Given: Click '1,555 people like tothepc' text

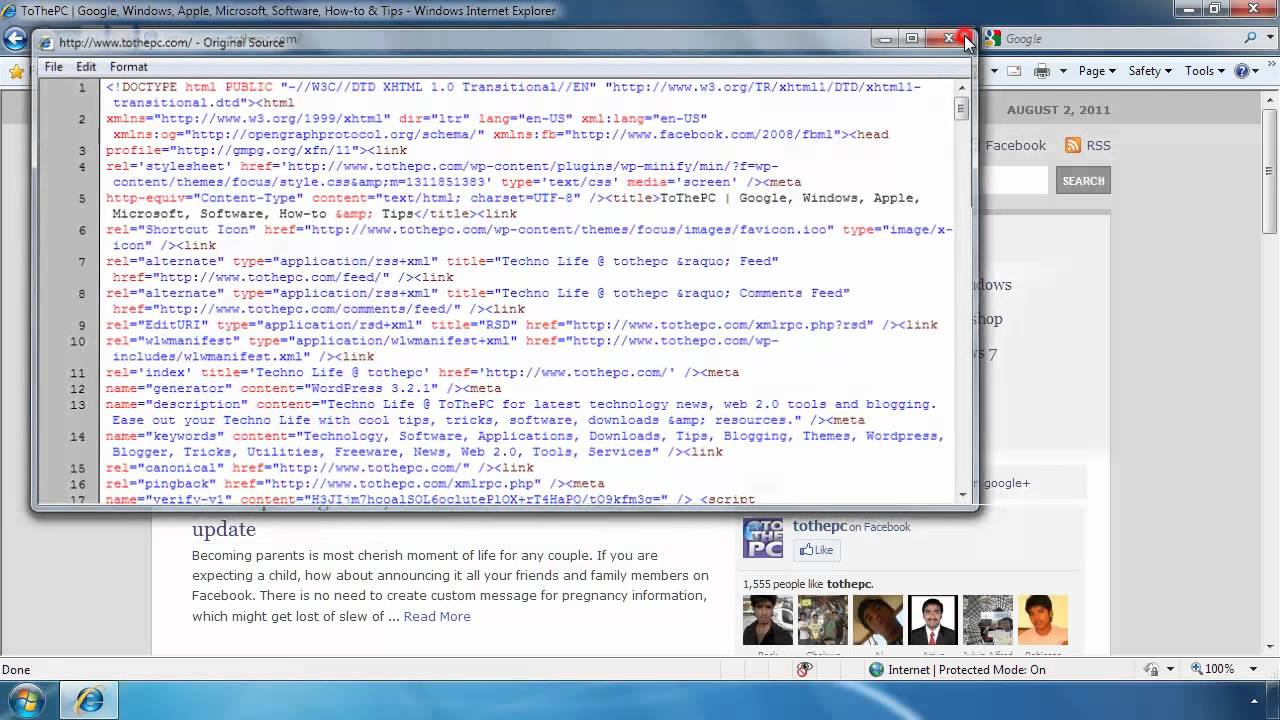Looking at the screenshot, I should pos(808,584).
